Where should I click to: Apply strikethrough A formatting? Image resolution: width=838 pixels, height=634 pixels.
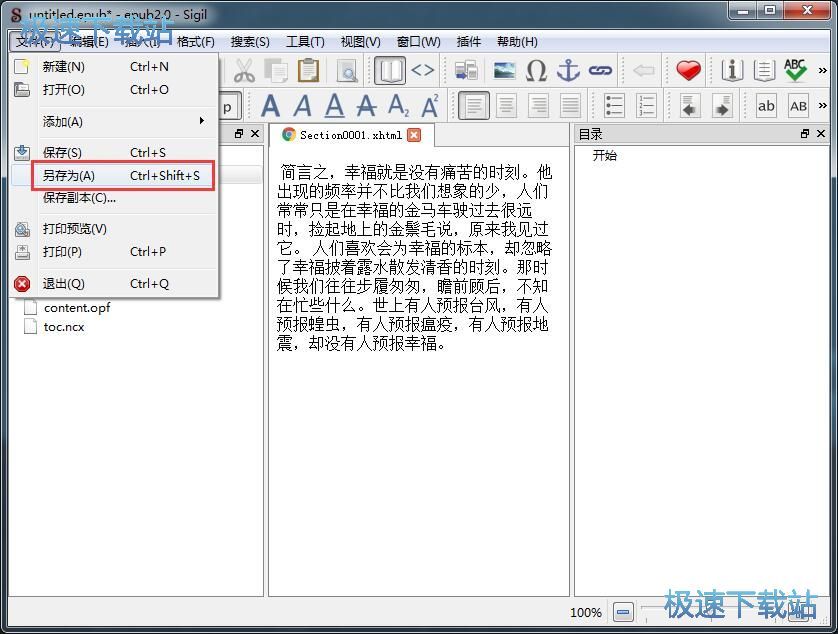tap(367, 105)
